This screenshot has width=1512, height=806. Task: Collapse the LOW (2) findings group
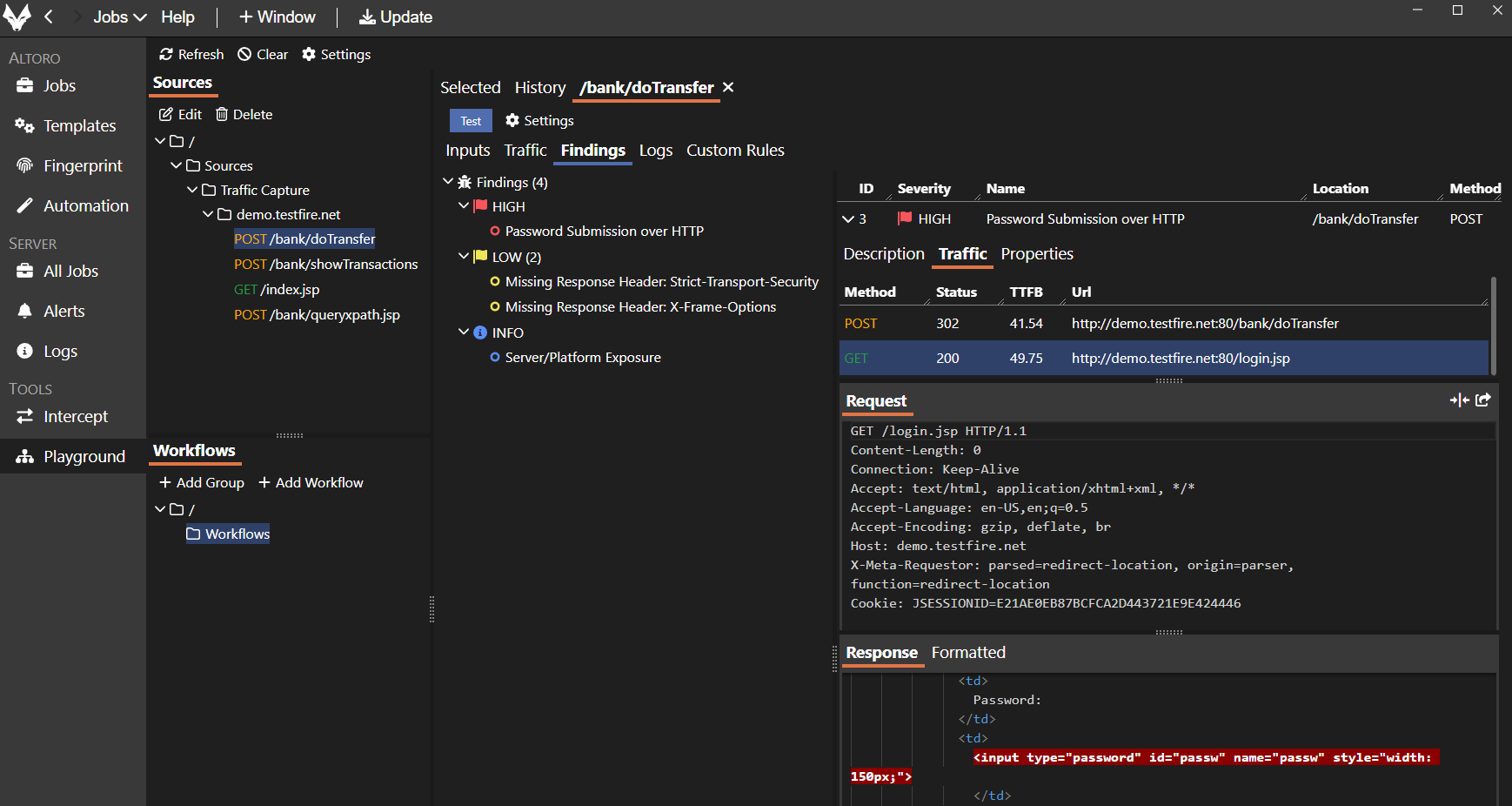[464, 257]
